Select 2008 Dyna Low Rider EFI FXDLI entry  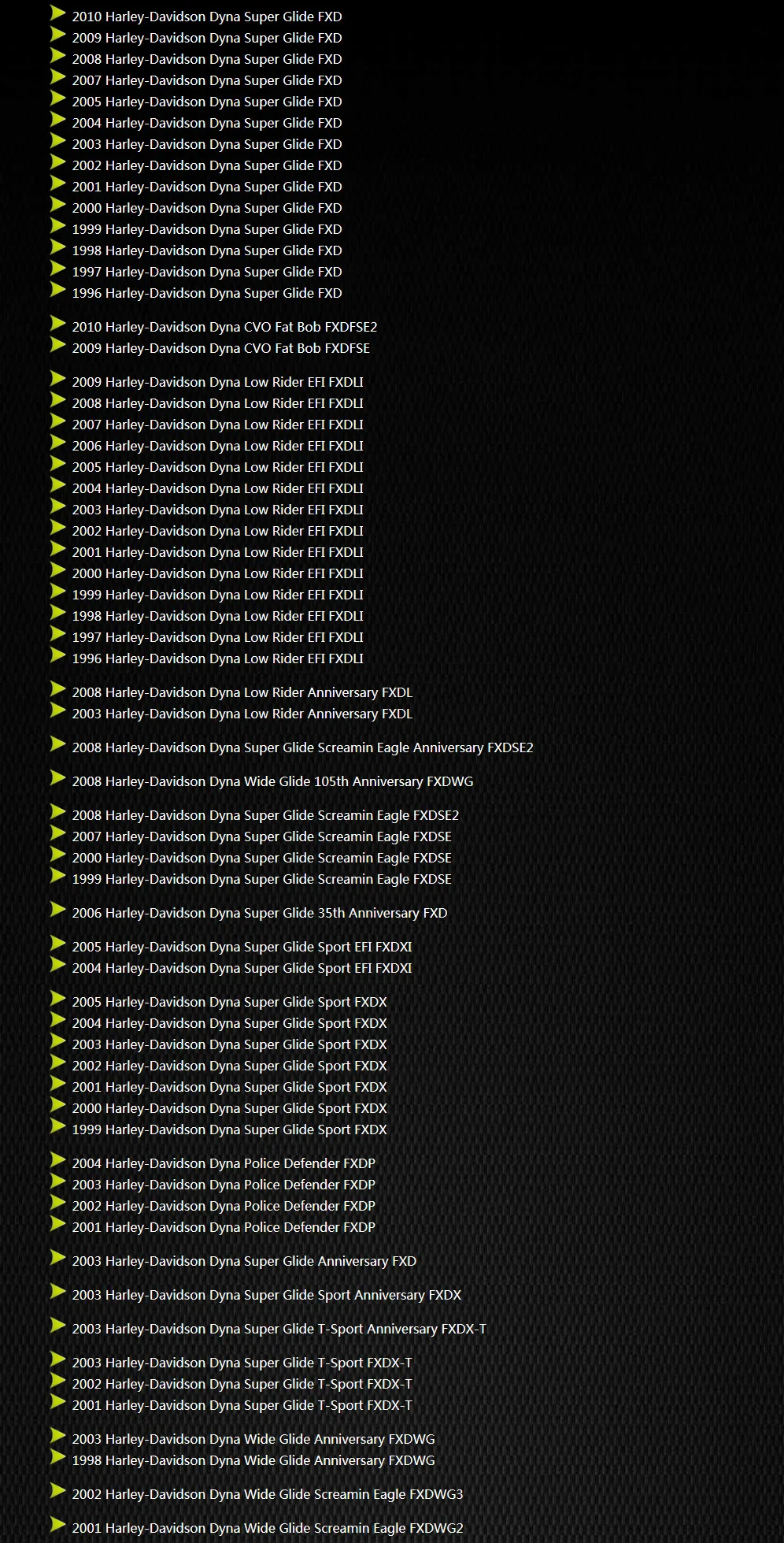[218, 403]
